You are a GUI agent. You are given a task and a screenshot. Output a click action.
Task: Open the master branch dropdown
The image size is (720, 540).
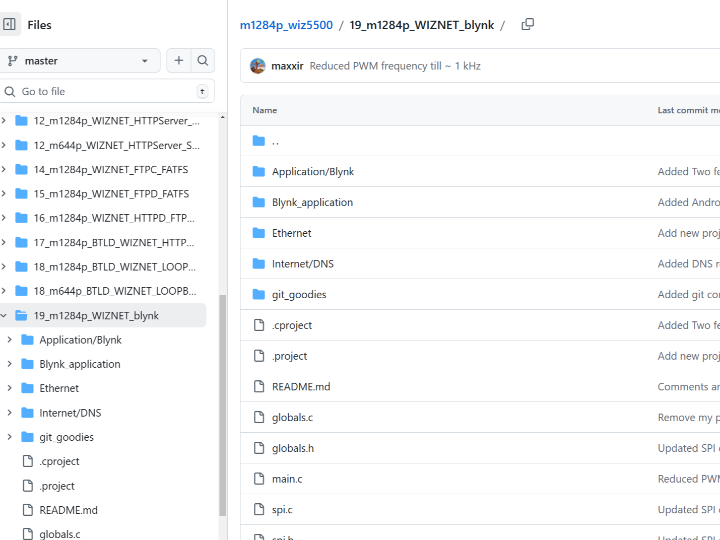coord(80,61)
